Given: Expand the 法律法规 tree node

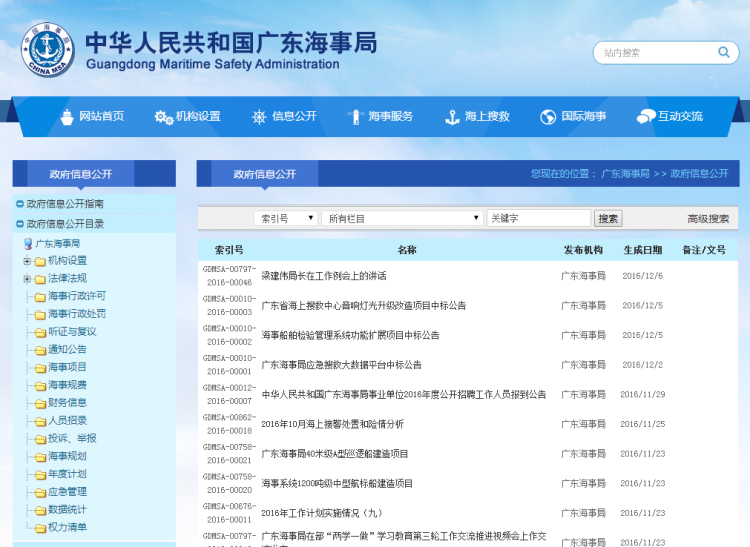Looking at the screenshot, I should [27, 278].
